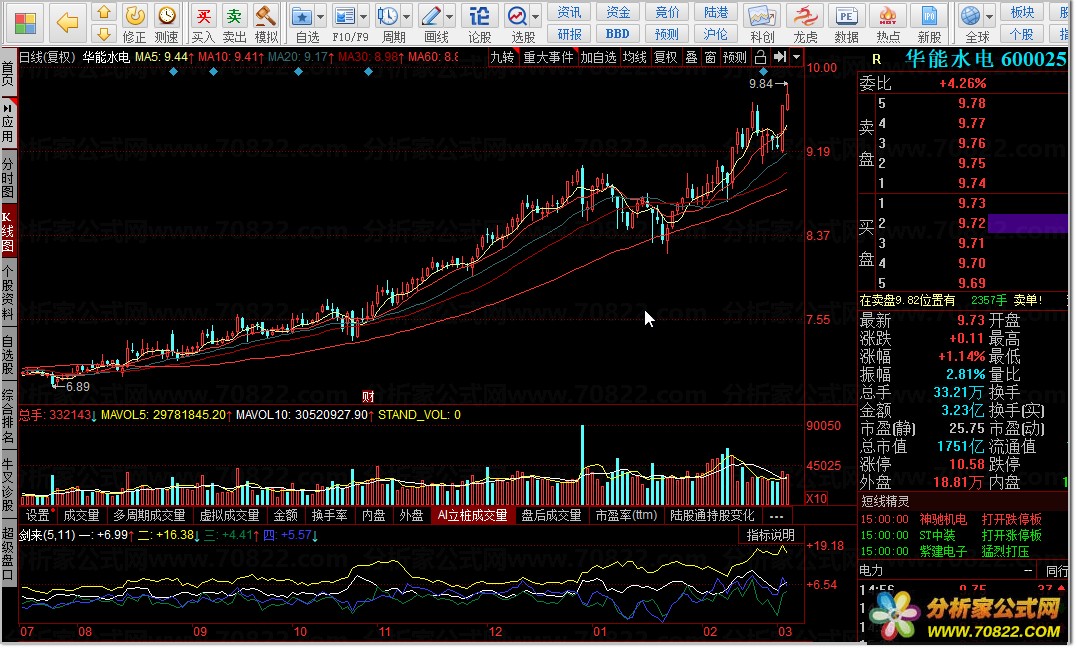Expand the F10/F9 dropdown arrow
The height and width of the screenshot is (648, 1077).
[x=363, y=16]
